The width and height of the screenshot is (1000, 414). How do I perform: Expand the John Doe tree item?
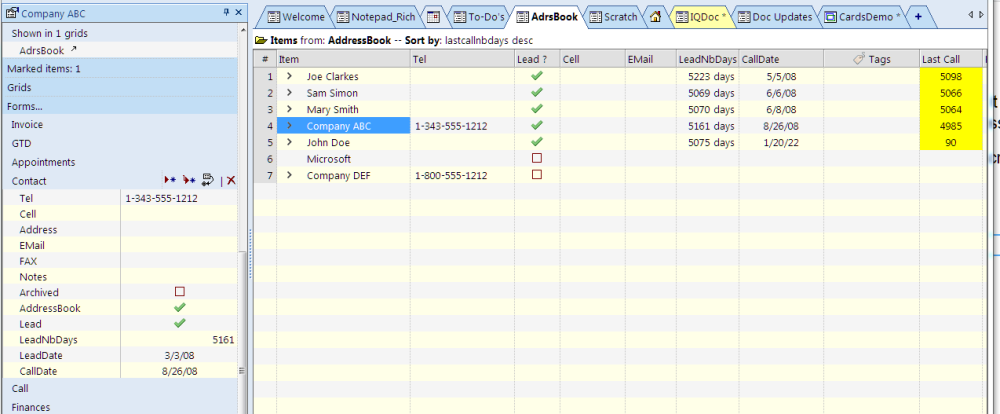click(x=289, y=142)
